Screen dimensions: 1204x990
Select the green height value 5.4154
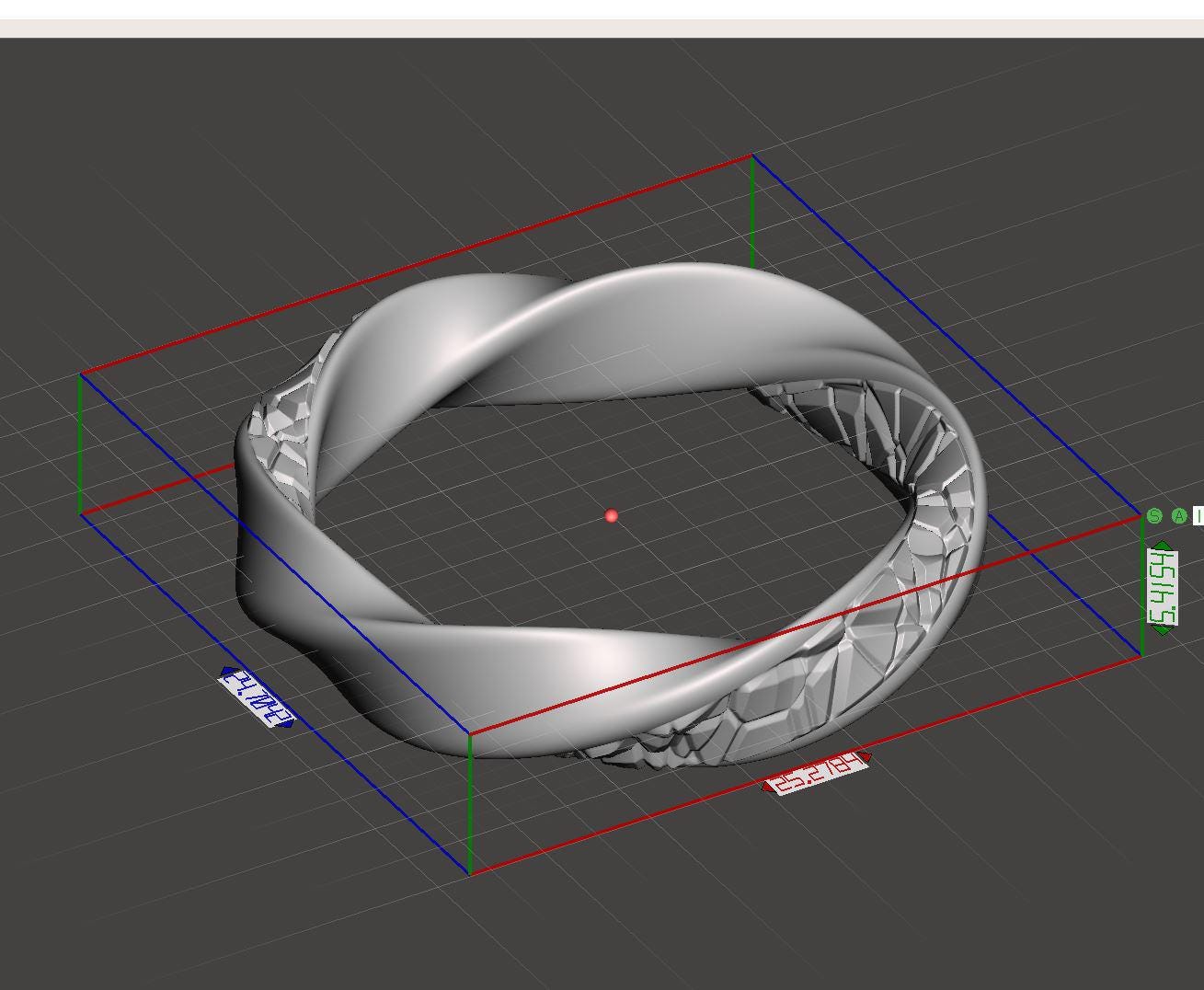[1163, 588]
